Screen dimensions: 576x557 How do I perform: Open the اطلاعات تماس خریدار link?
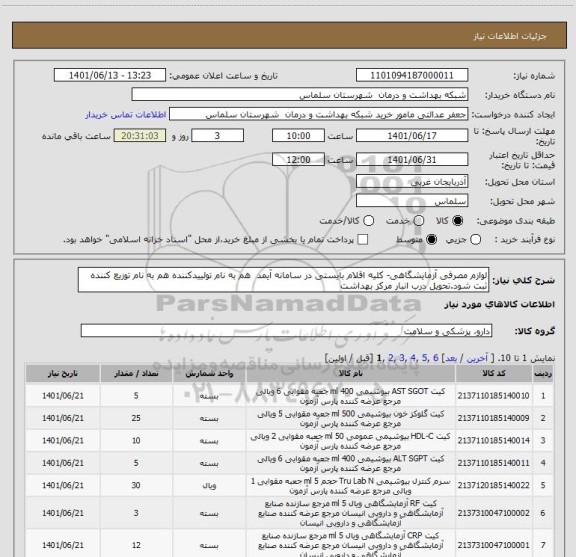[126, 115]
